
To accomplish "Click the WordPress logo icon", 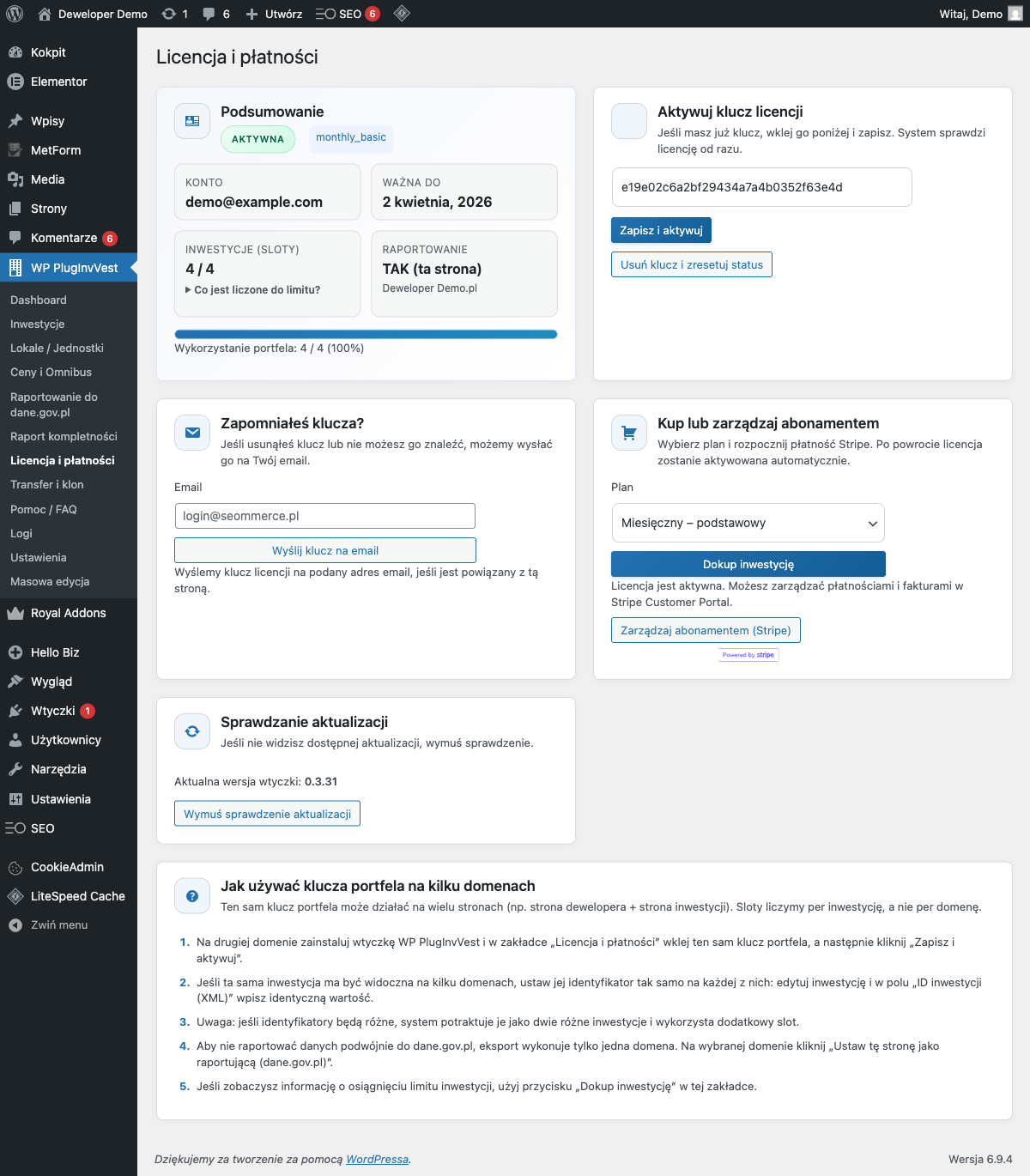I will (15, 14).
